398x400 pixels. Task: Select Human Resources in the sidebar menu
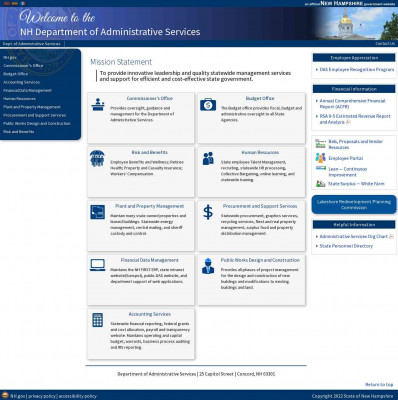19,99
